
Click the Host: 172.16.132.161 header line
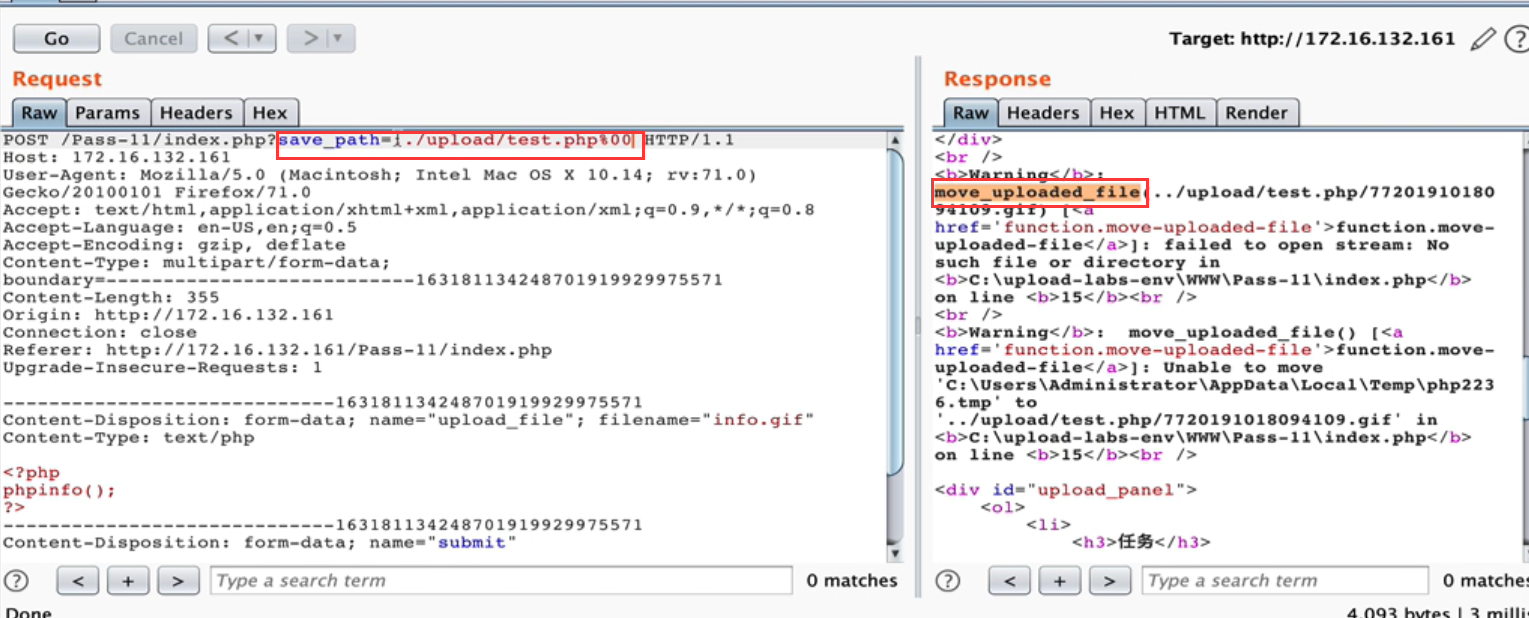116,157
